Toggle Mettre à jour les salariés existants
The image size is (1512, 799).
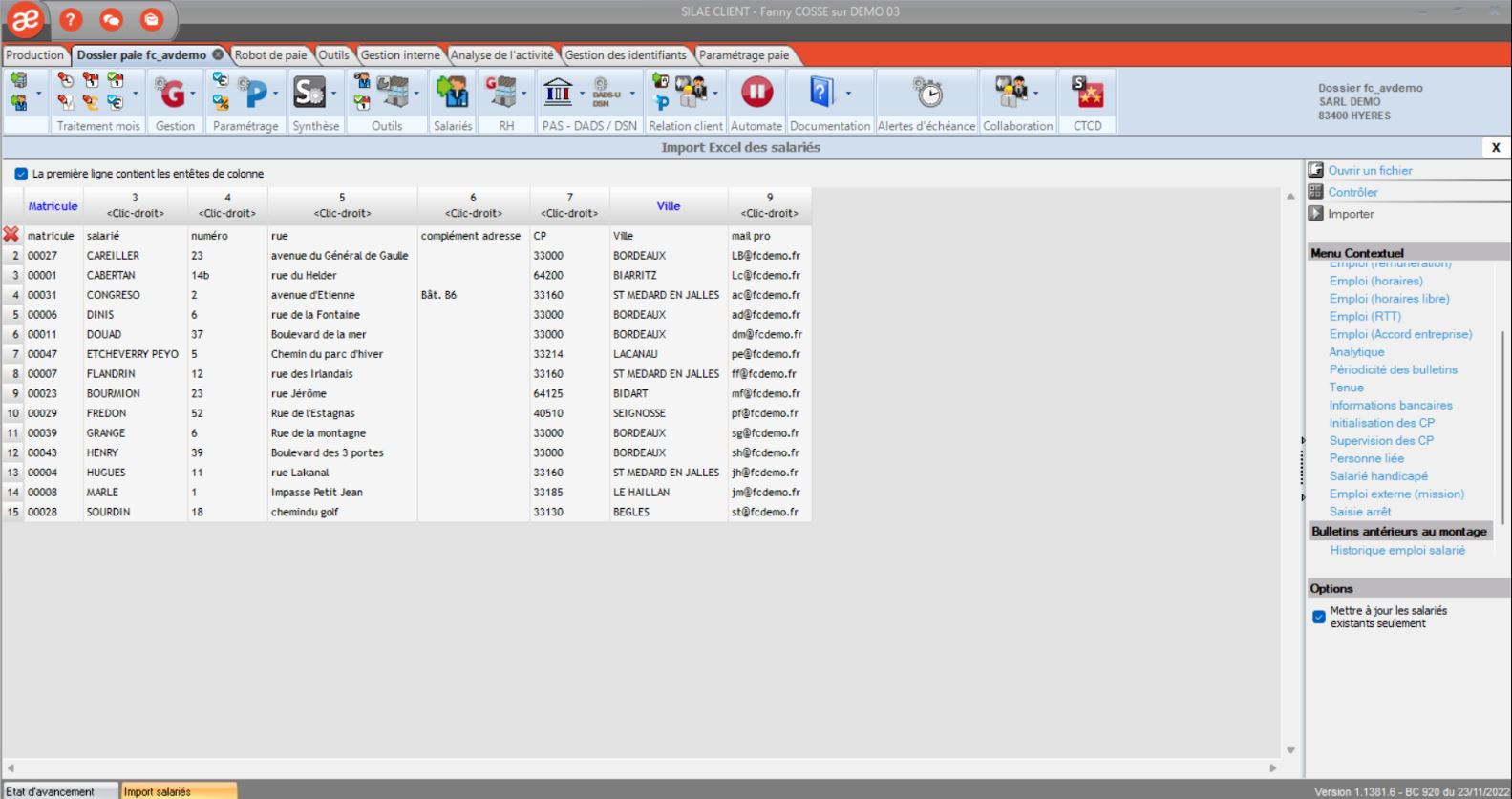coord(1319,617)
